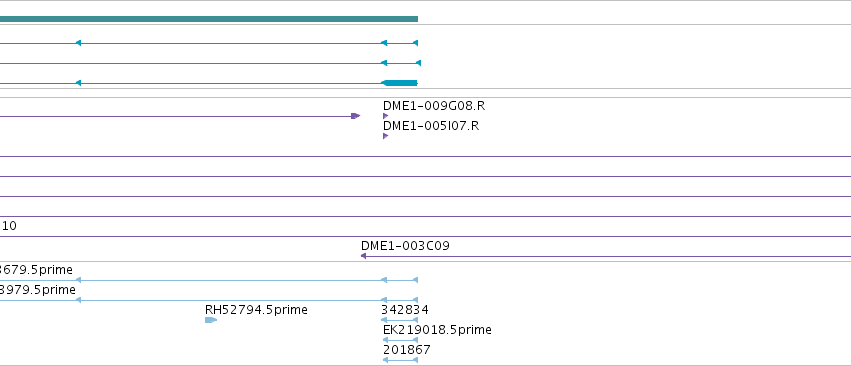Click the purple right-pointing arrowhead ending the long purple feature

[x=355, y=116]
